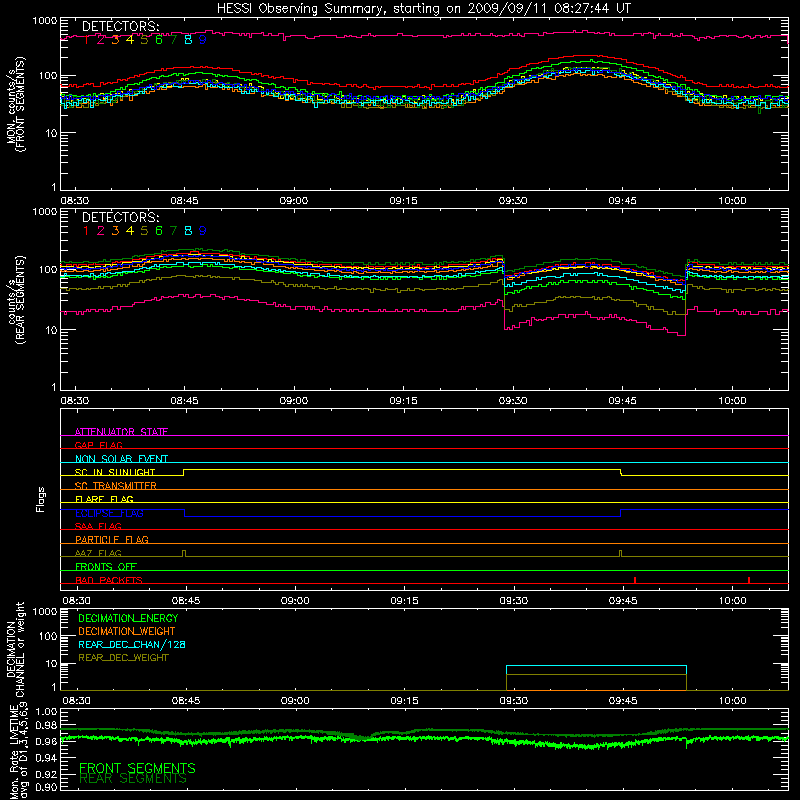Click '0.98' y-axis label of livetime panel
This screenshot has height=800, width=800.
46,726
